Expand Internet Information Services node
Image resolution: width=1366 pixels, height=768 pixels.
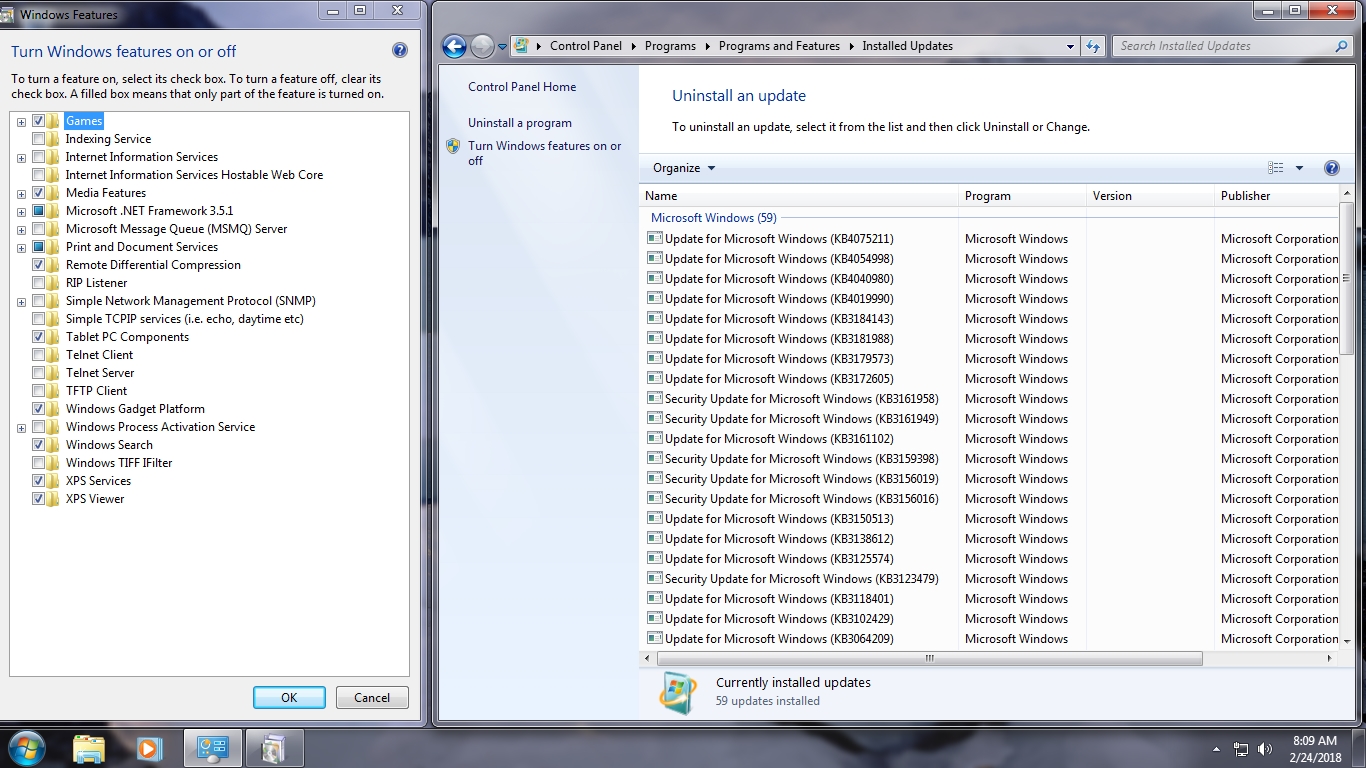pos(21,157)
